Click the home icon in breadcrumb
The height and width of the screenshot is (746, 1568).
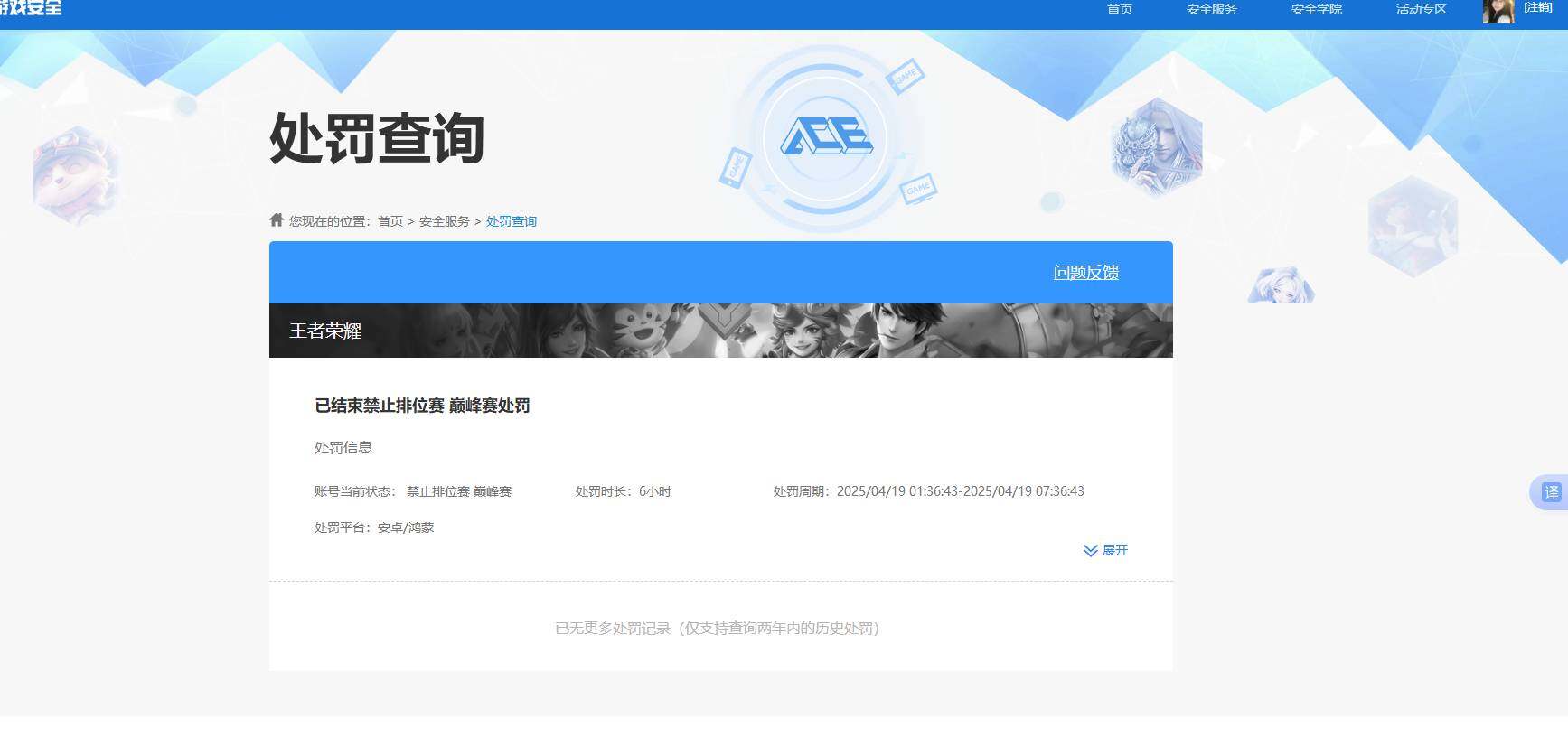click(277, 219)
